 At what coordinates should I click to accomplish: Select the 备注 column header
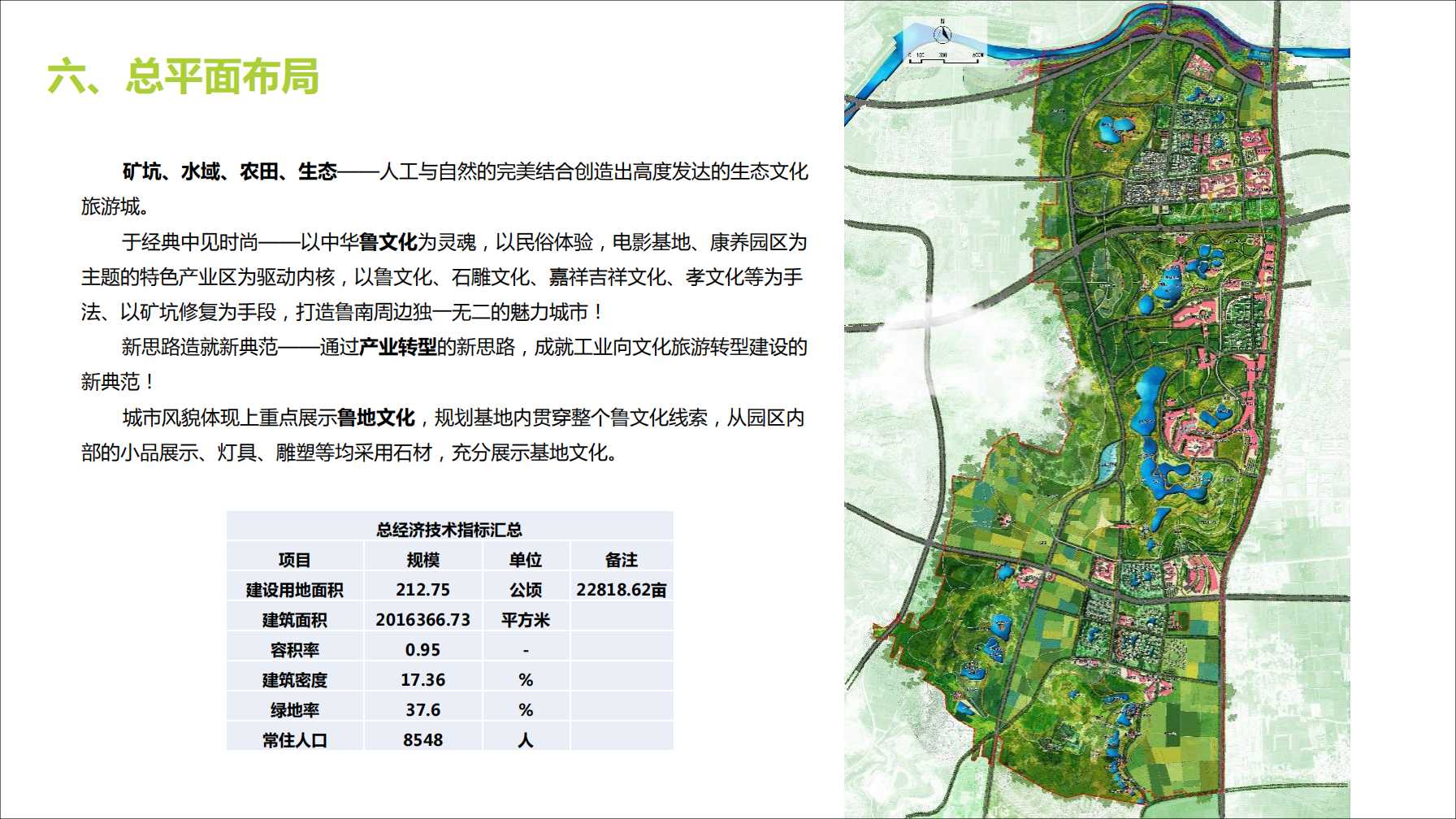click(x=621, y=560)
